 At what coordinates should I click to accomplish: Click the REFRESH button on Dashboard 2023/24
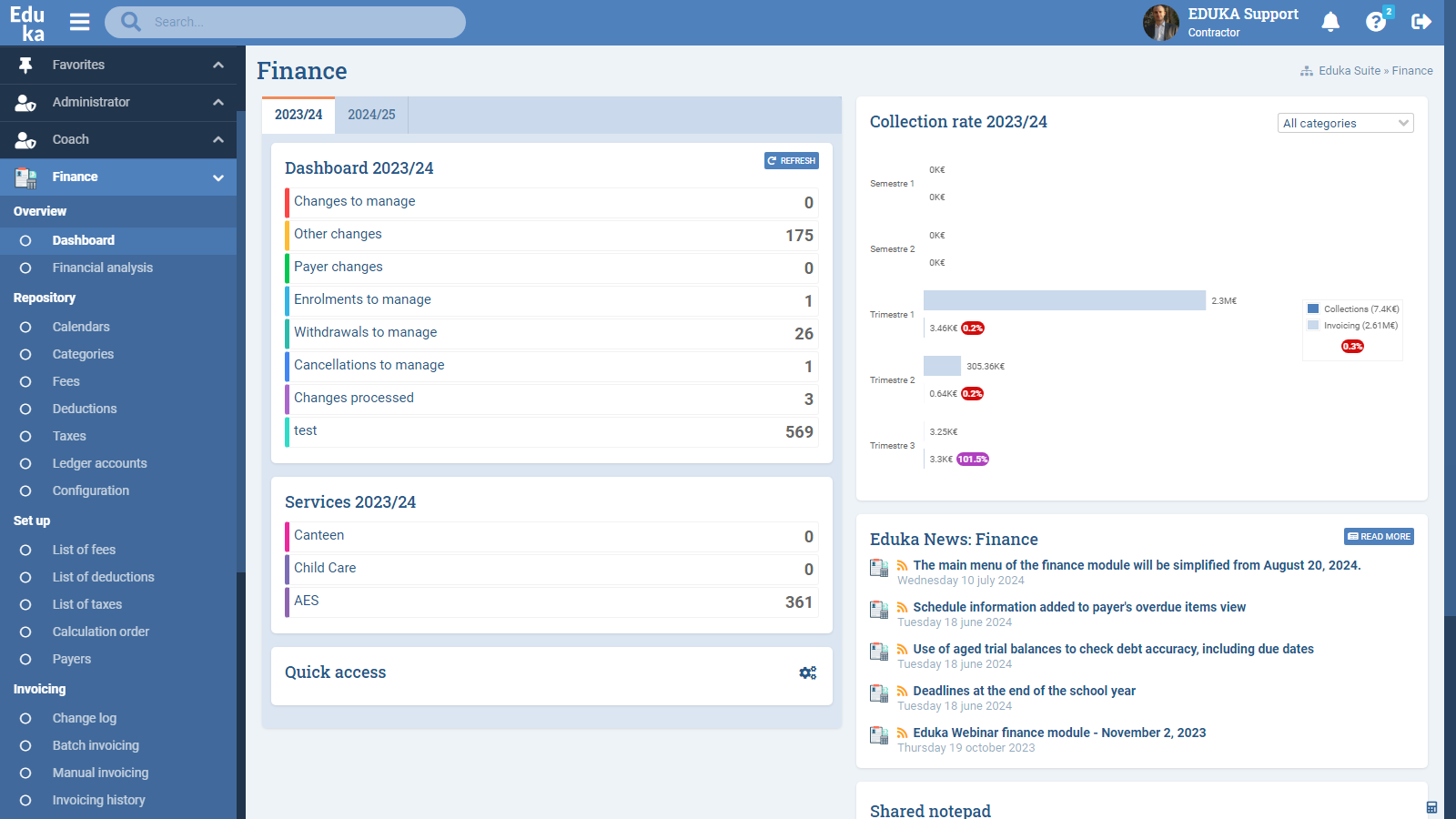pyautogui.click(x=791, y=160)
